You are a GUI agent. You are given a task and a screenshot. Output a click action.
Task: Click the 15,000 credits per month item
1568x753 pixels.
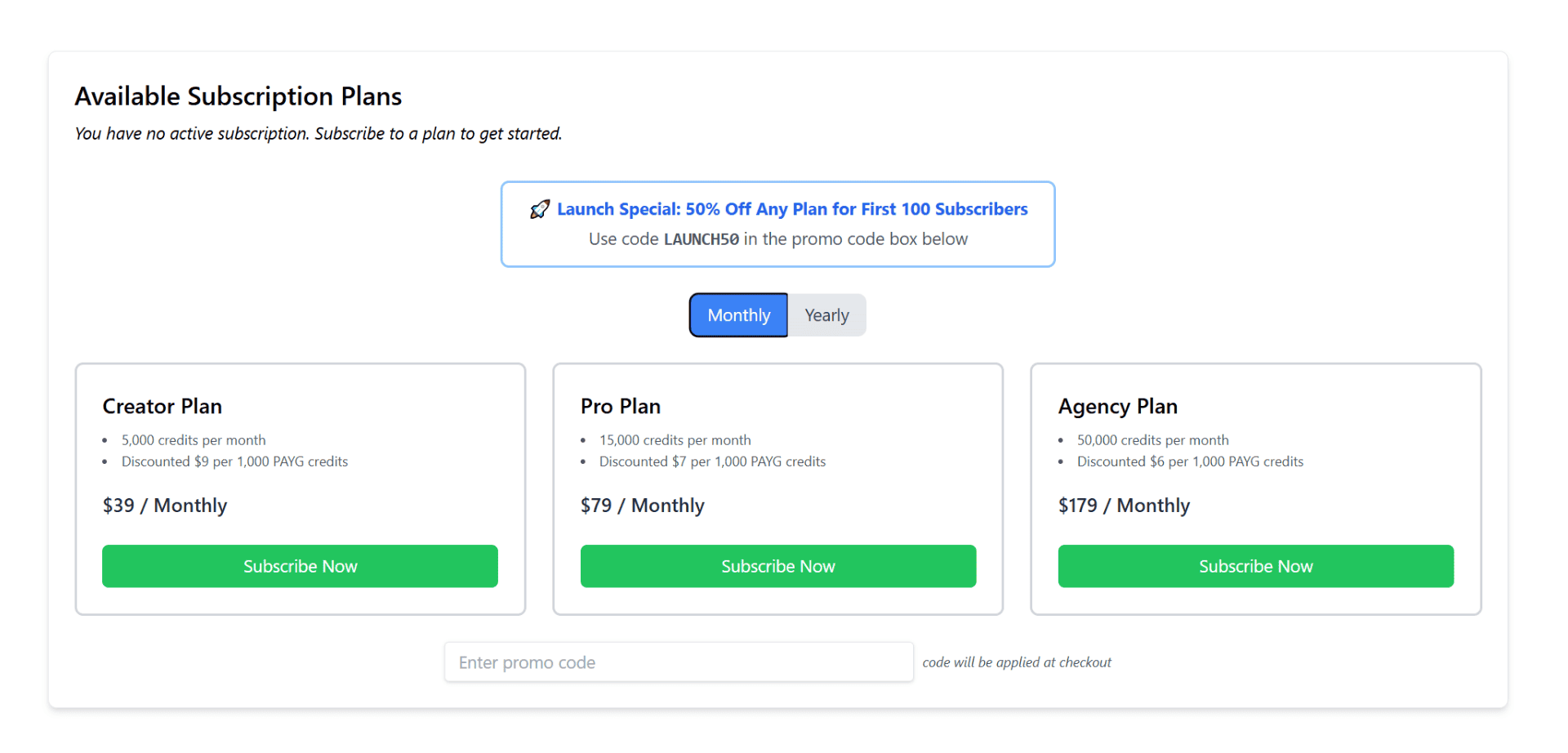click(x=675, y=440)
